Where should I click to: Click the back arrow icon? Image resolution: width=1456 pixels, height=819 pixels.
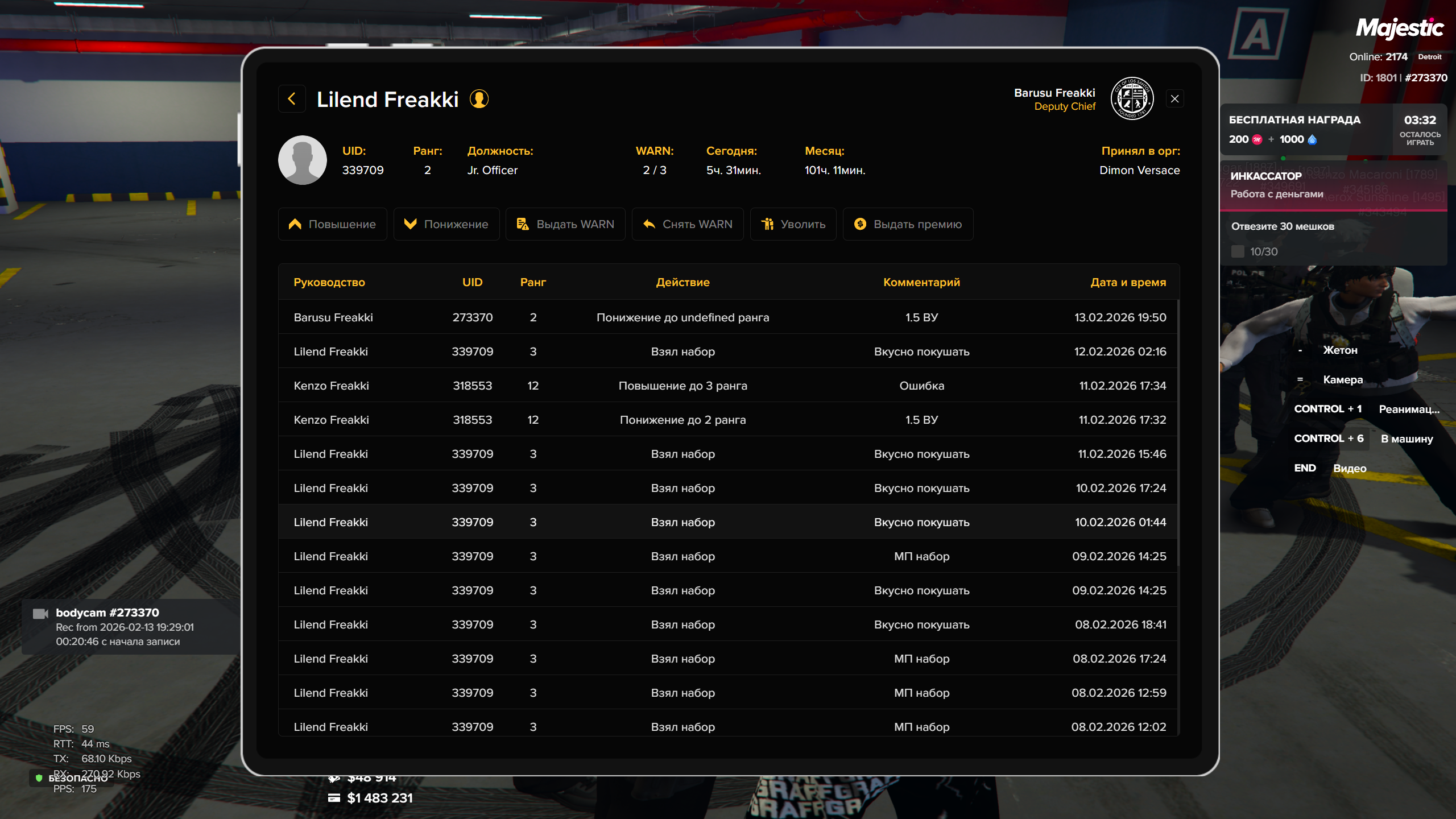pyautogui.click(x=292, y=99)
